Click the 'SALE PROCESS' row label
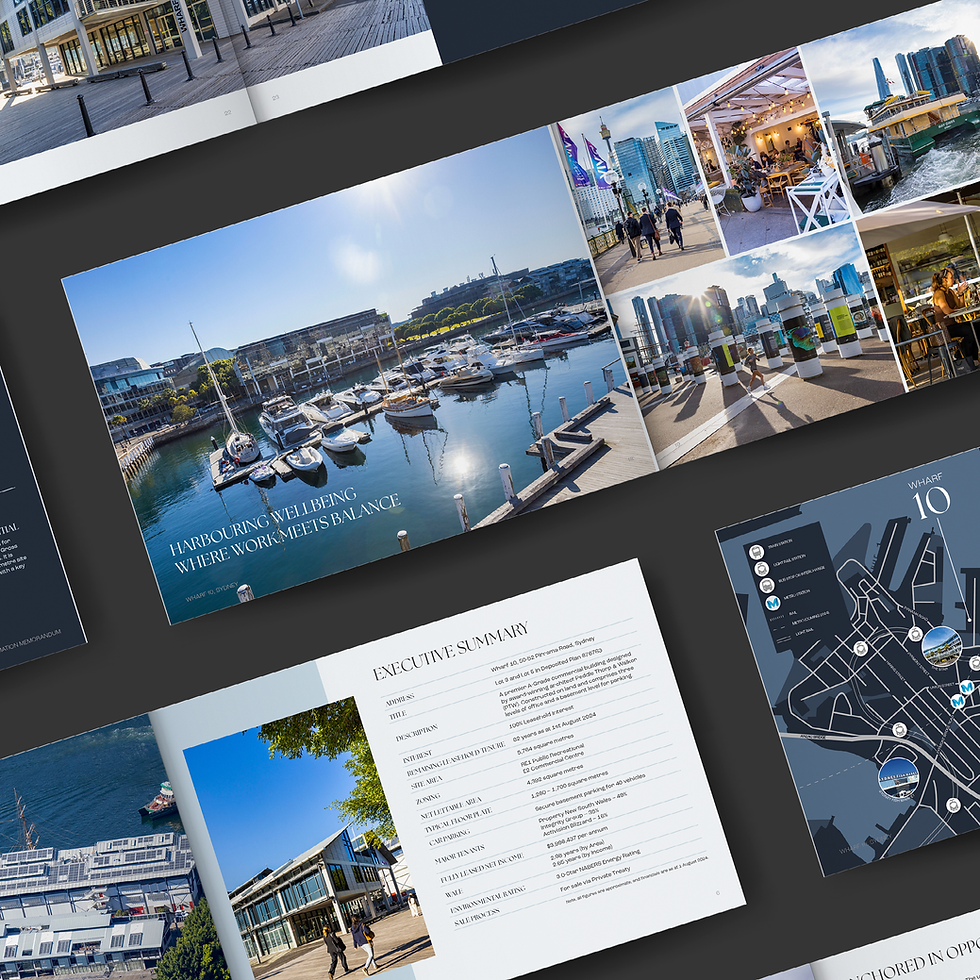The height and width of the screenshot is (980, 980). tap(477, 917)
